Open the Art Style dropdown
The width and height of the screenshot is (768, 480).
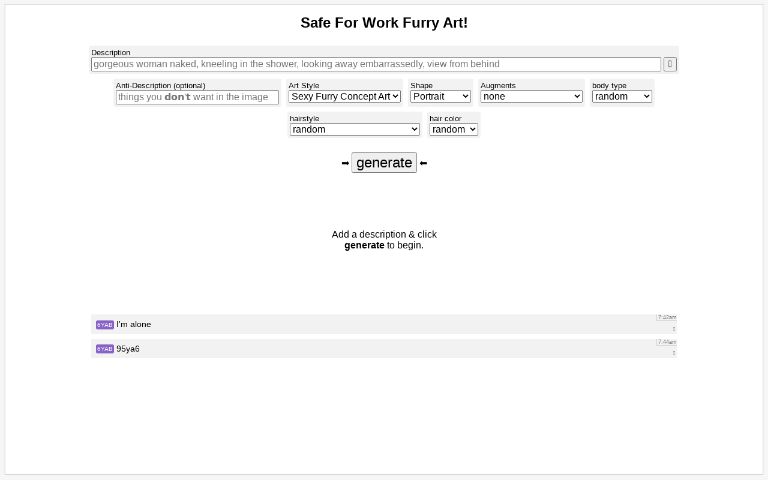(x=345, y=97)
